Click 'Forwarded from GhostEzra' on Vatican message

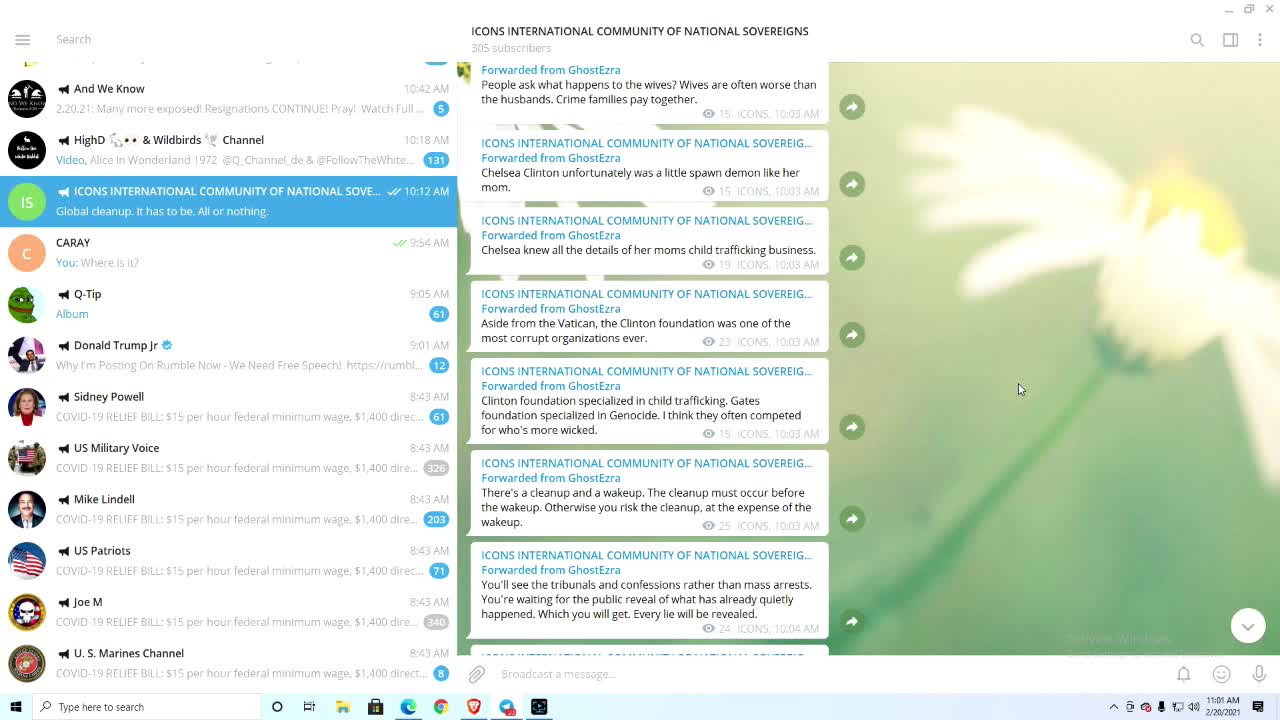551,309
